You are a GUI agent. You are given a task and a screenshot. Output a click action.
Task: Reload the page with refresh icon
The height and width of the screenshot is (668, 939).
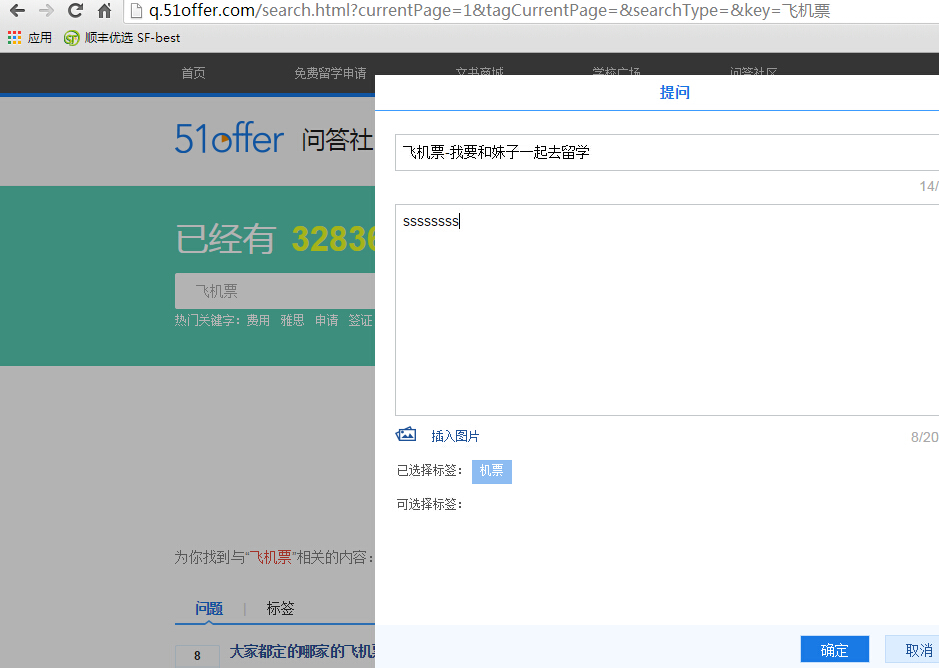click(x=75, y=10)
